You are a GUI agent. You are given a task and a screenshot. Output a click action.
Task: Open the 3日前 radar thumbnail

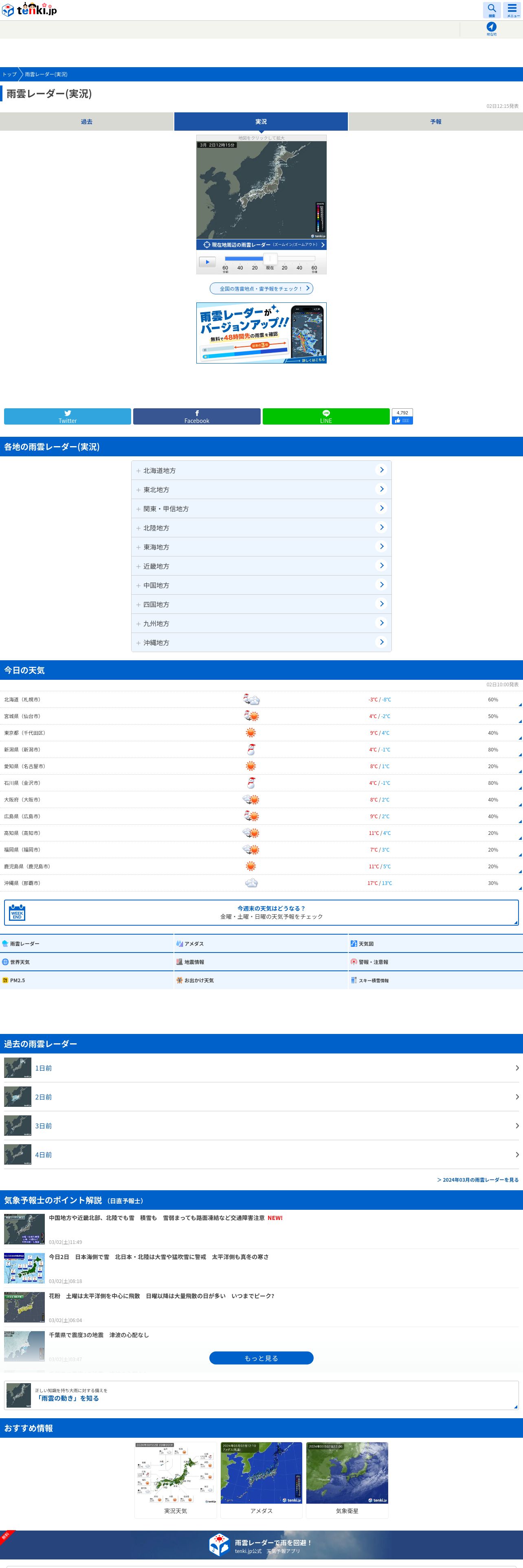point(18,1126)
